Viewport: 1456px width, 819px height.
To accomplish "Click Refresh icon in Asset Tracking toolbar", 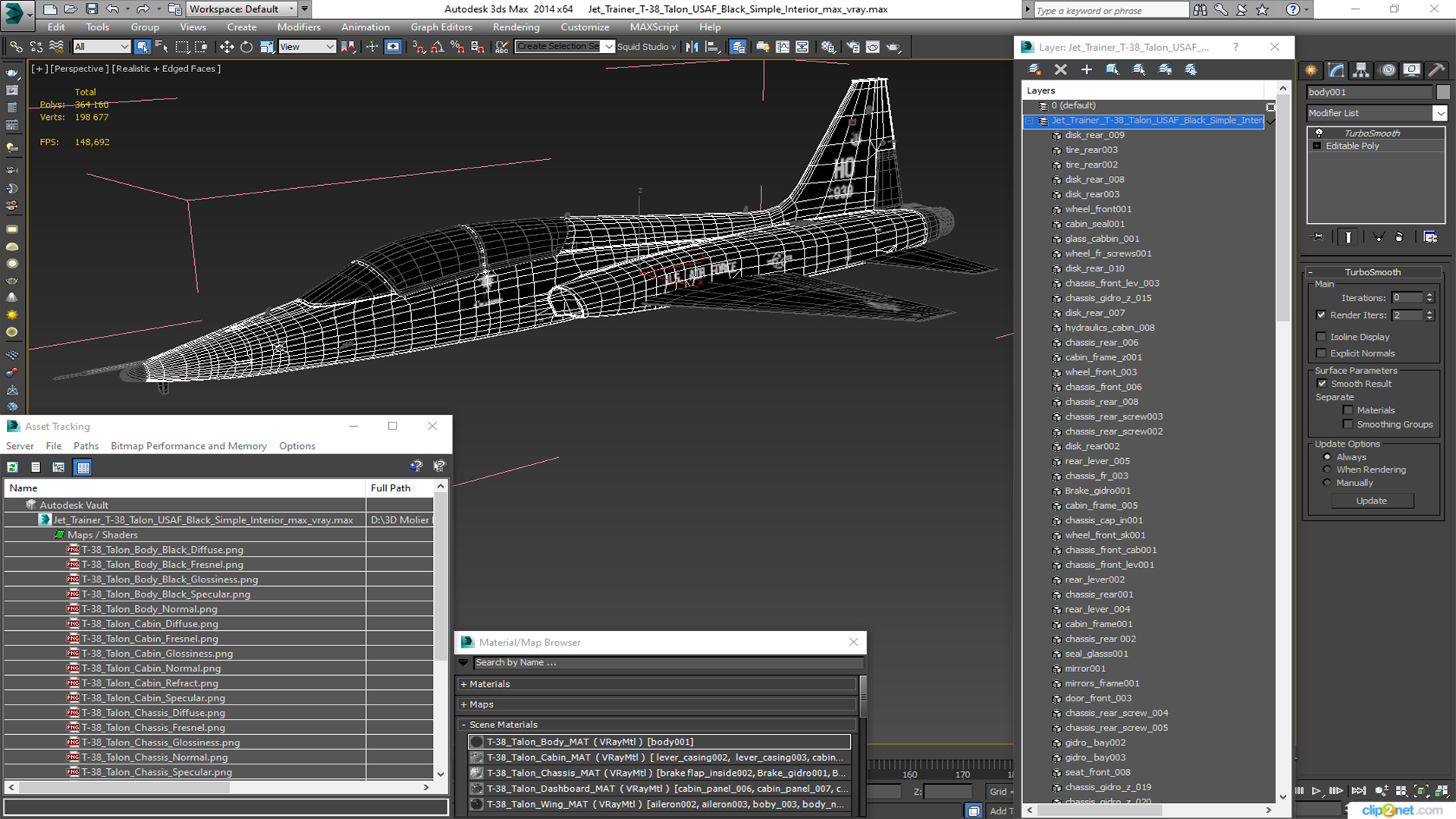I will tap(13, 467).
